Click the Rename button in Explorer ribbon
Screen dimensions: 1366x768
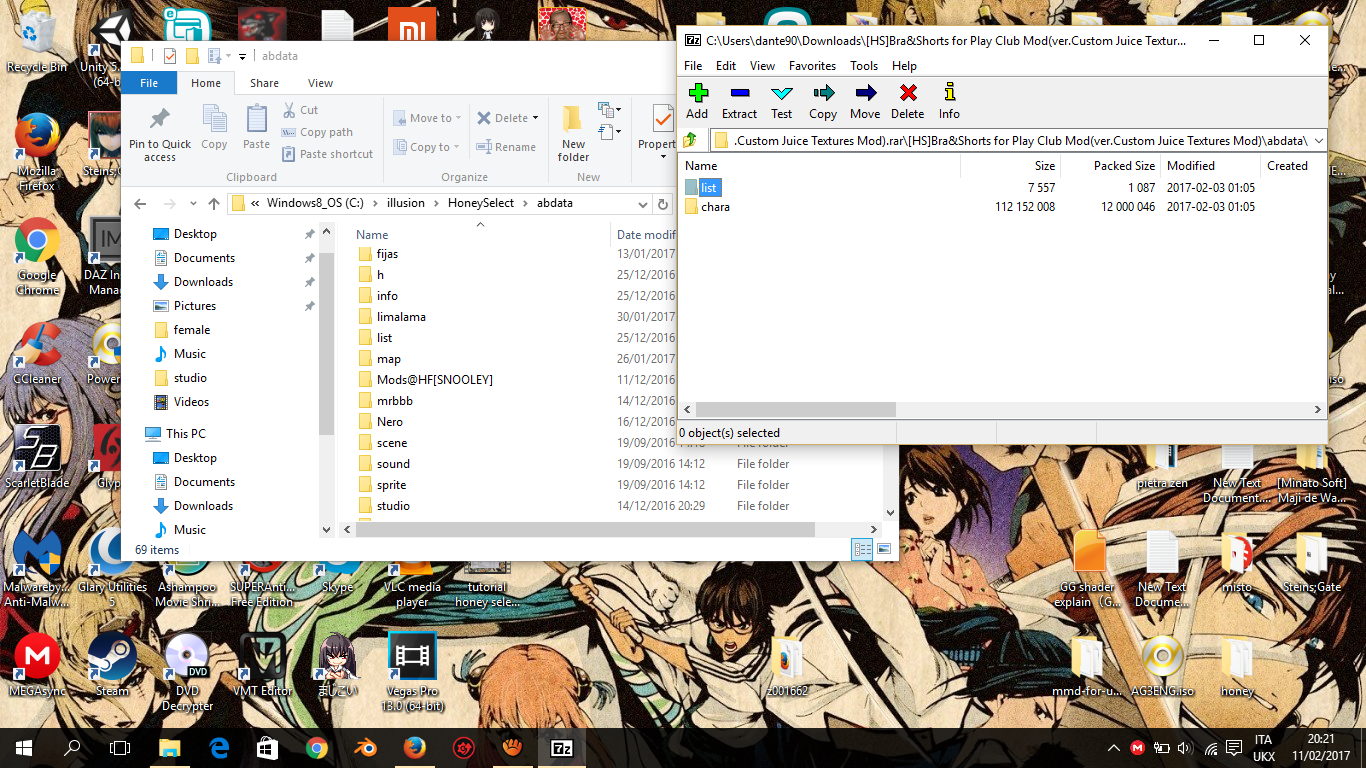pos(506,147)
